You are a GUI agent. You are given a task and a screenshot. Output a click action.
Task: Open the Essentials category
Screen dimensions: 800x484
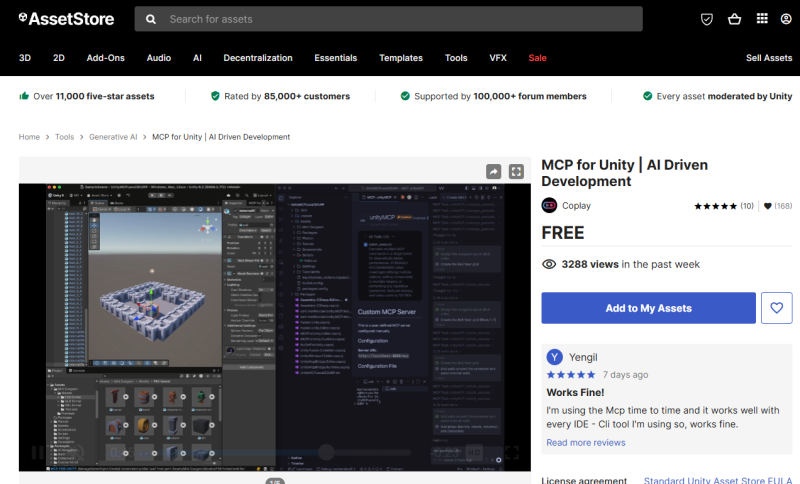point(336,58)
